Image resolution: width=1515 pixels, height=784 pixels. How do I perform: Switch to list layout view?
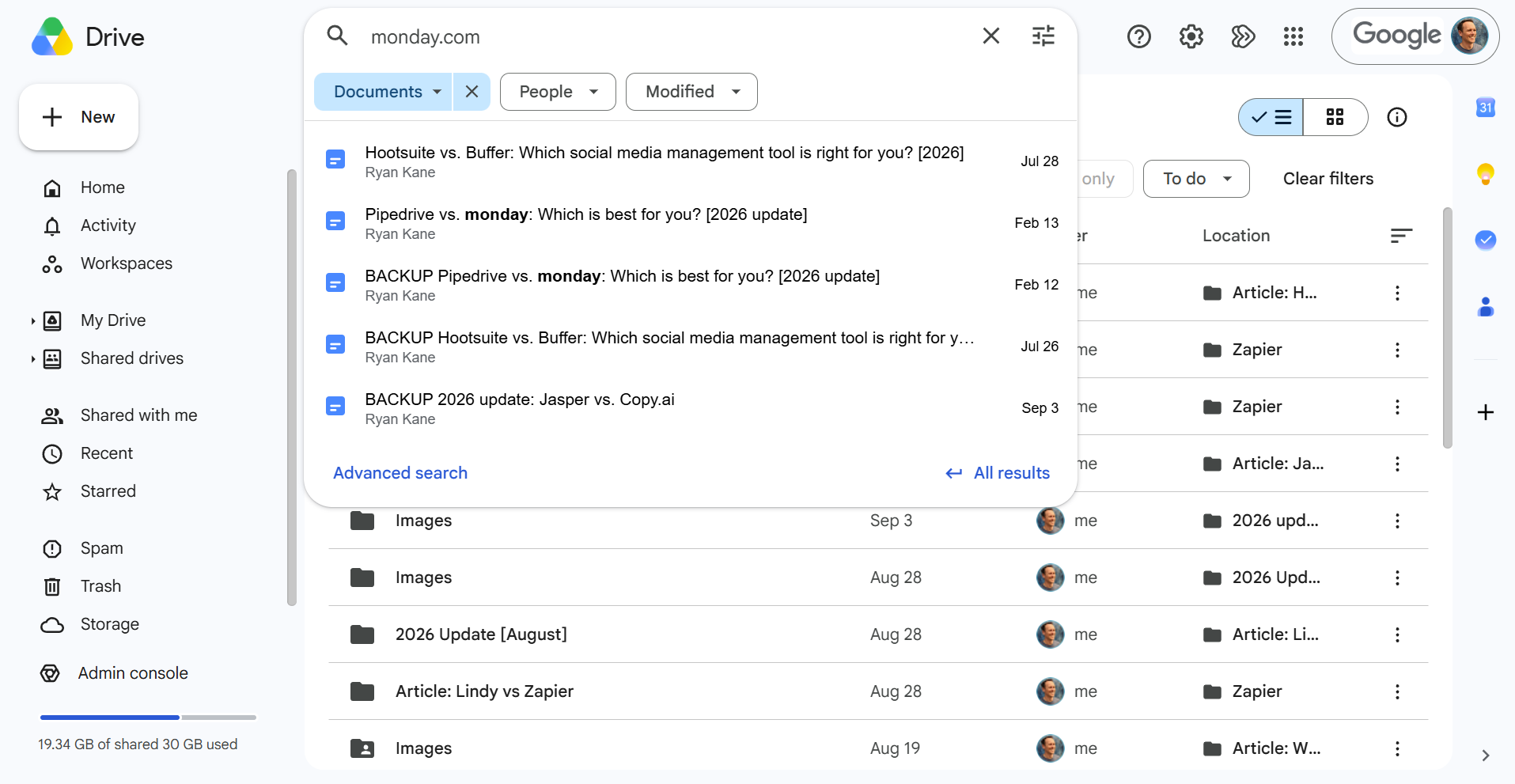coord(1271,117)
